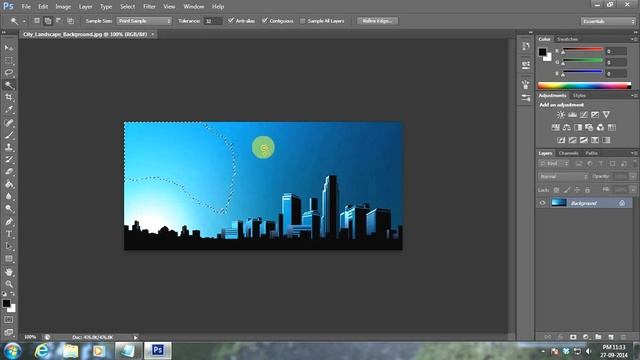Click the Add layer mask button

(573, 337)
